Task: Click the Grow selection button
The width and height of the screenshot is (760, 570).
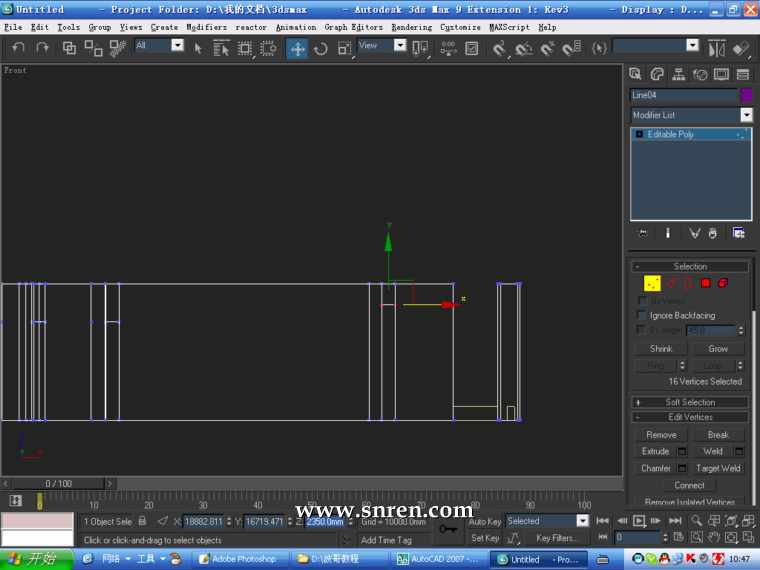Action: coord(718,348)
